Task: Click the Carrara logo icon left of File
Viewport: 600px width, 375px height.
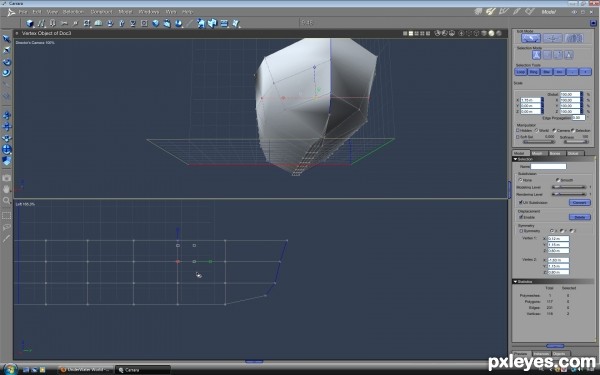Action: [11, 12]
